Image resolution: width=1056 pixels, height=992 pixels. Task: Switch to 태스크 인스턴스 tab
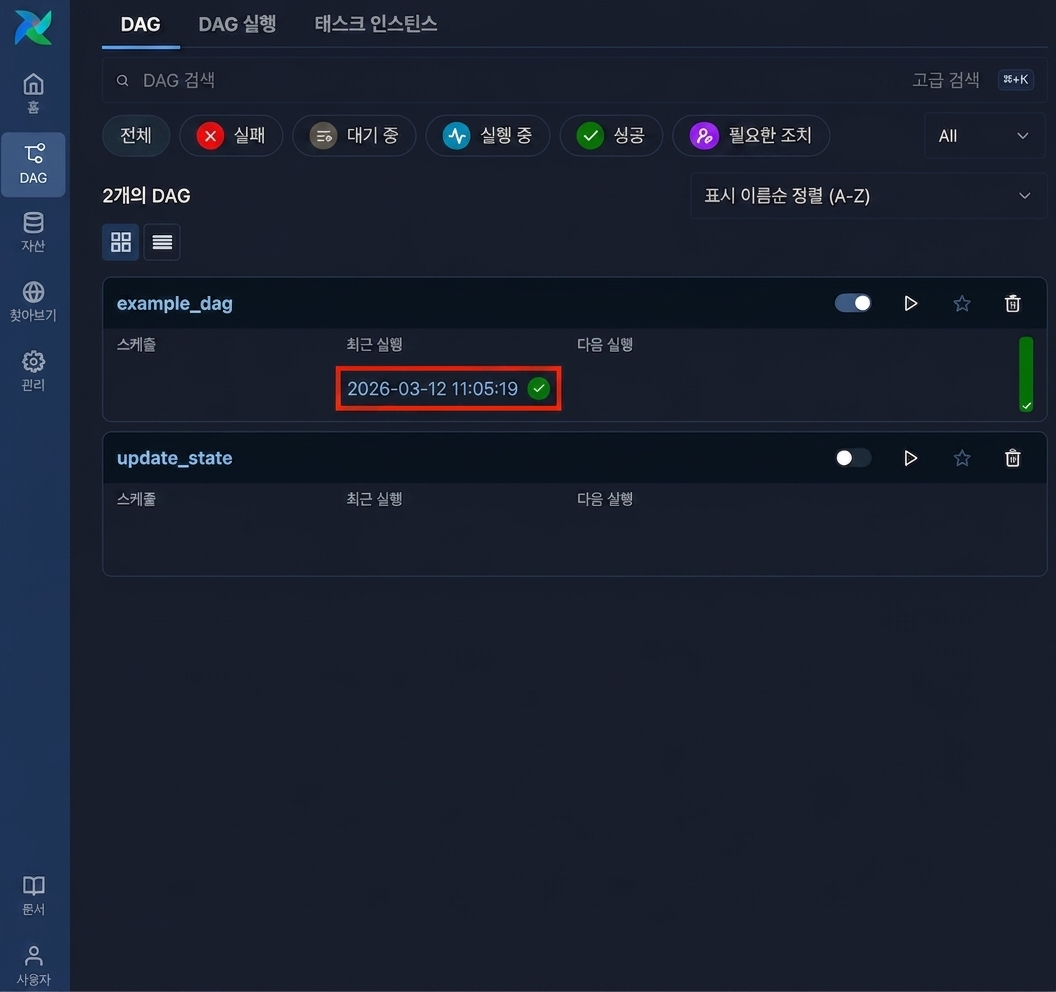click(376, 24)
